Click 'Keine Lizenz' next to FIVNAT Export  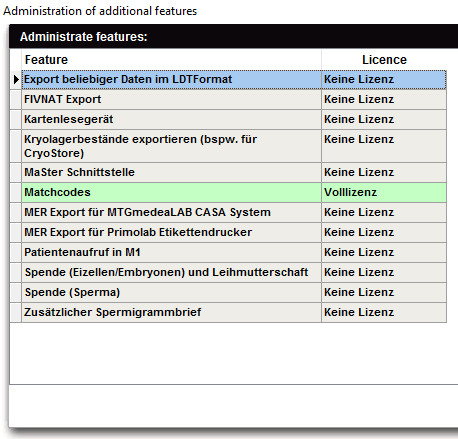tap(384, 99)
